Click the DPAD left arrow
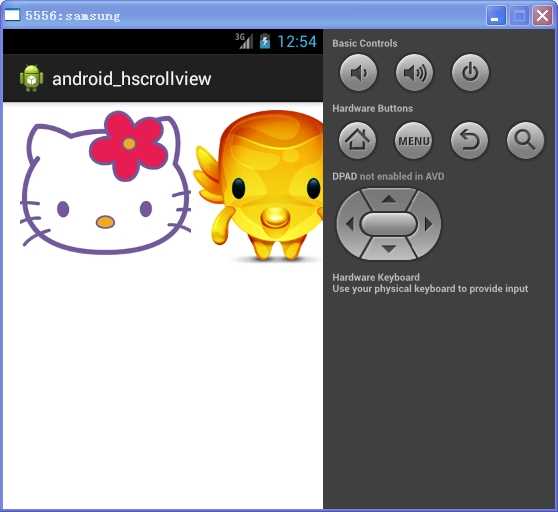 (349, 224)
